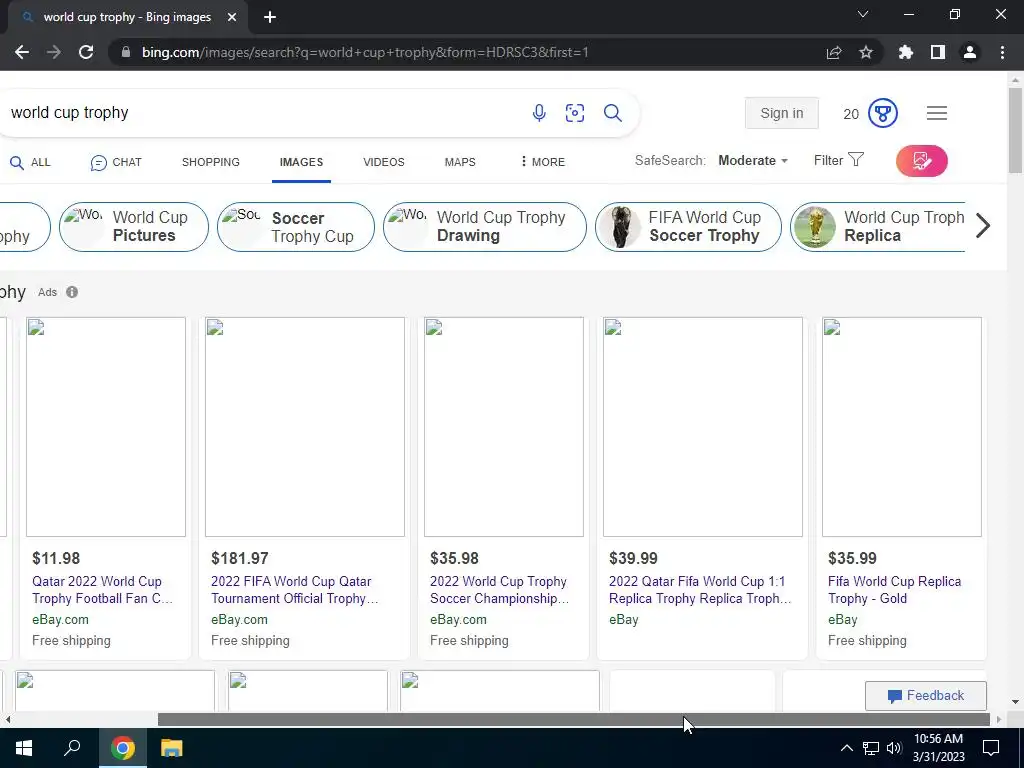Open the Chrome profile avatar
The width and height of the screenshot is (1024, 768).
point(970,52)
